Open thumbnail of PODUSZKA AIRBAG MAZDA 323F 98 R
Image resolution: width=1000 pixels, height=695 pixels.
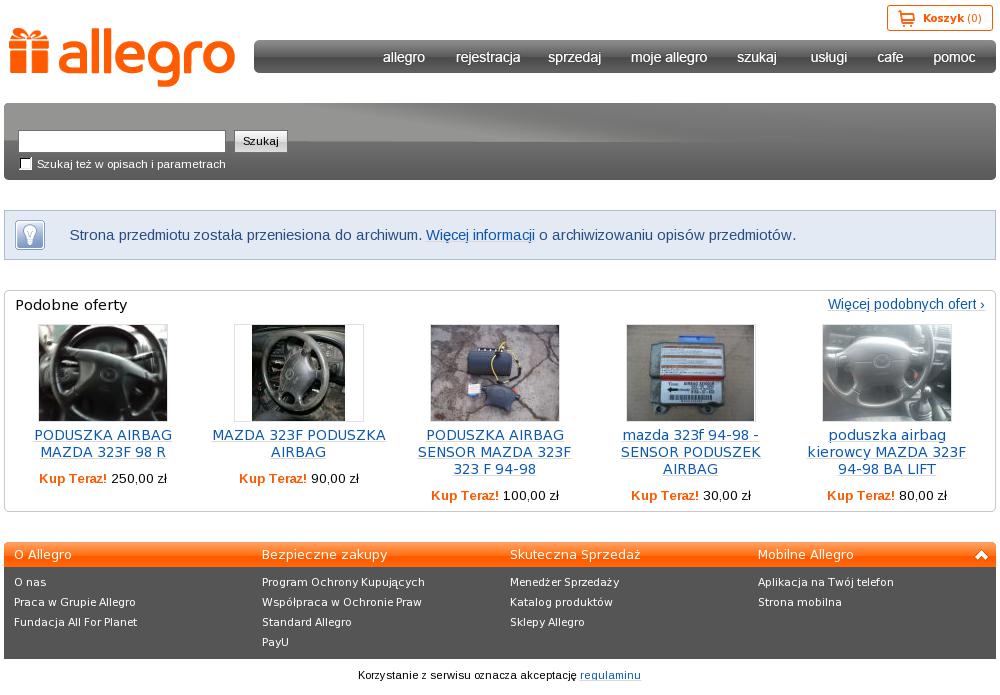tap(103, 373)
